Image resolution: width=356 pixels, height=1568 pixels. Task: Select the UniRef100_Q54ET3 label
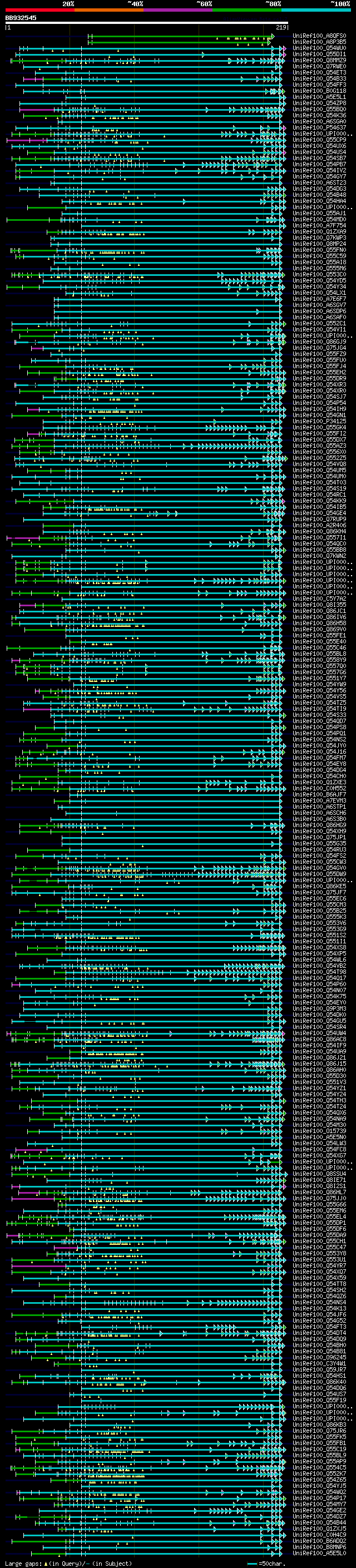319,72
